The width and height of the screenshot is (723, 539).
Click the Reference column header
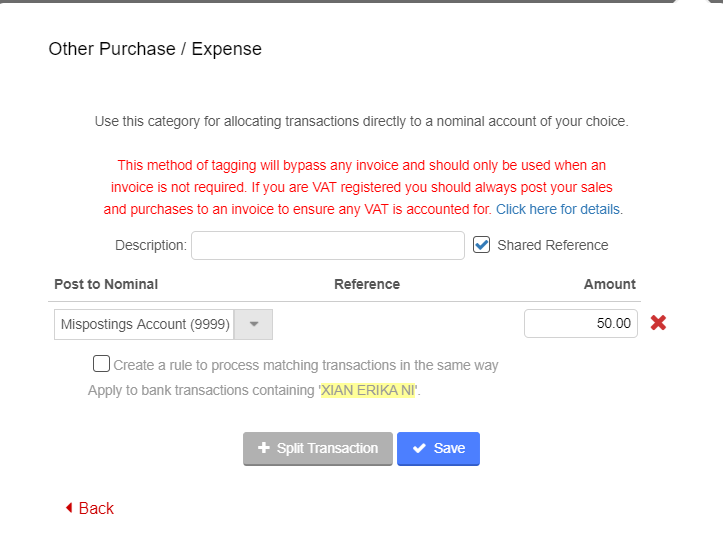pos(366,284)
